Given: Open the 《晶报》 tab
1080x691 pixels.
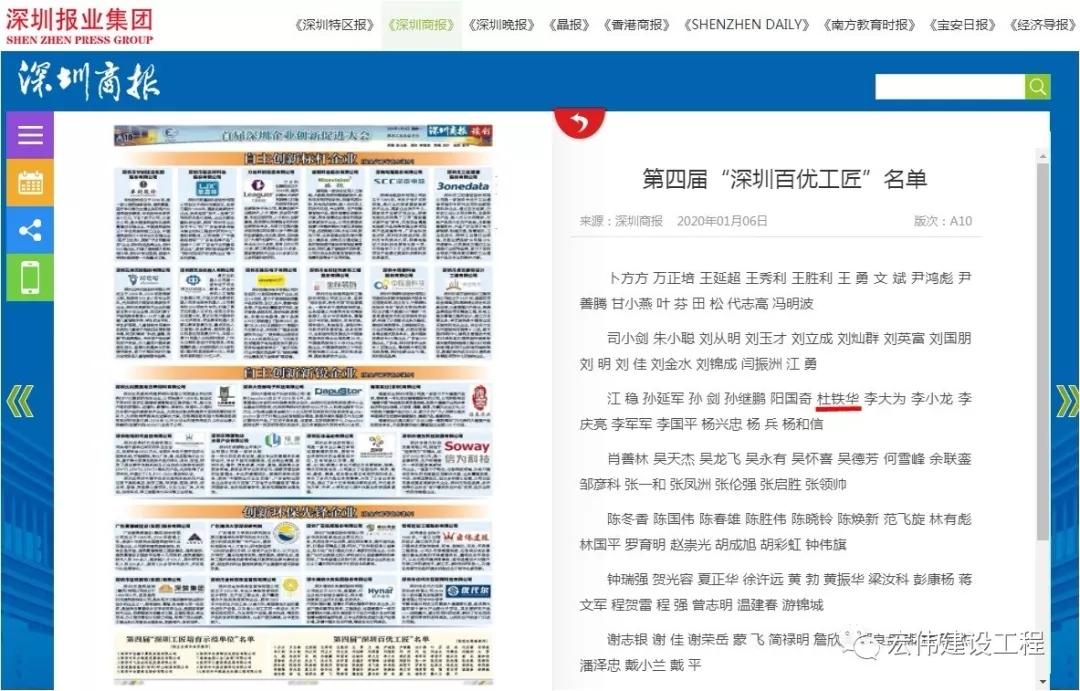Looking at the screenshot, I should (x=569, y=25).
